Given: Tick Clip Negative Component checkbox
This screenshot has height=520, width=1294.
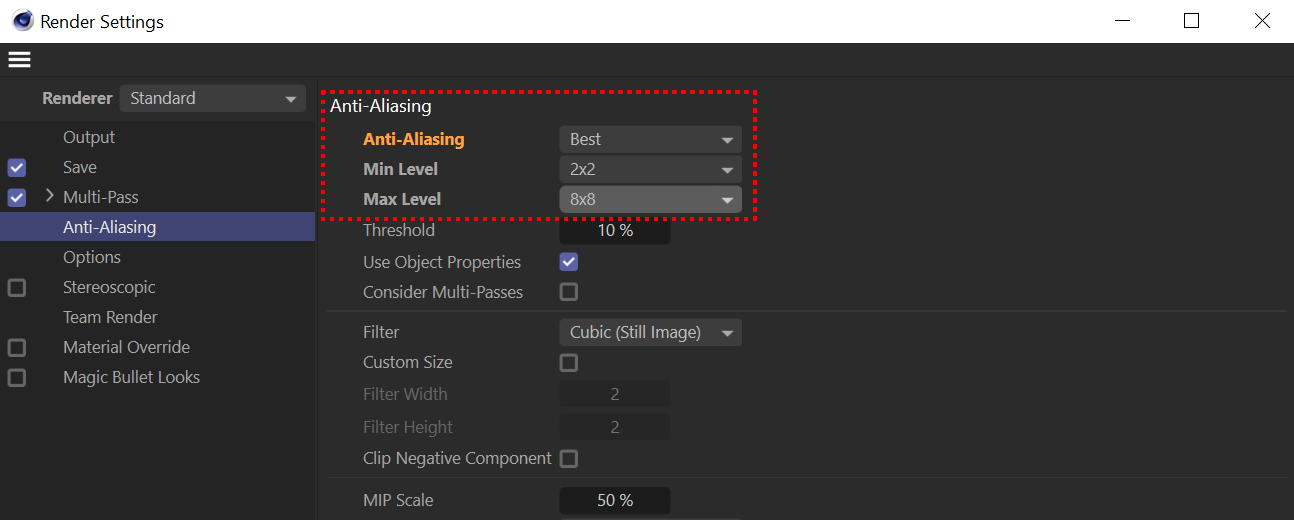Looking at the screenshot, I should (x=569, y=458).
